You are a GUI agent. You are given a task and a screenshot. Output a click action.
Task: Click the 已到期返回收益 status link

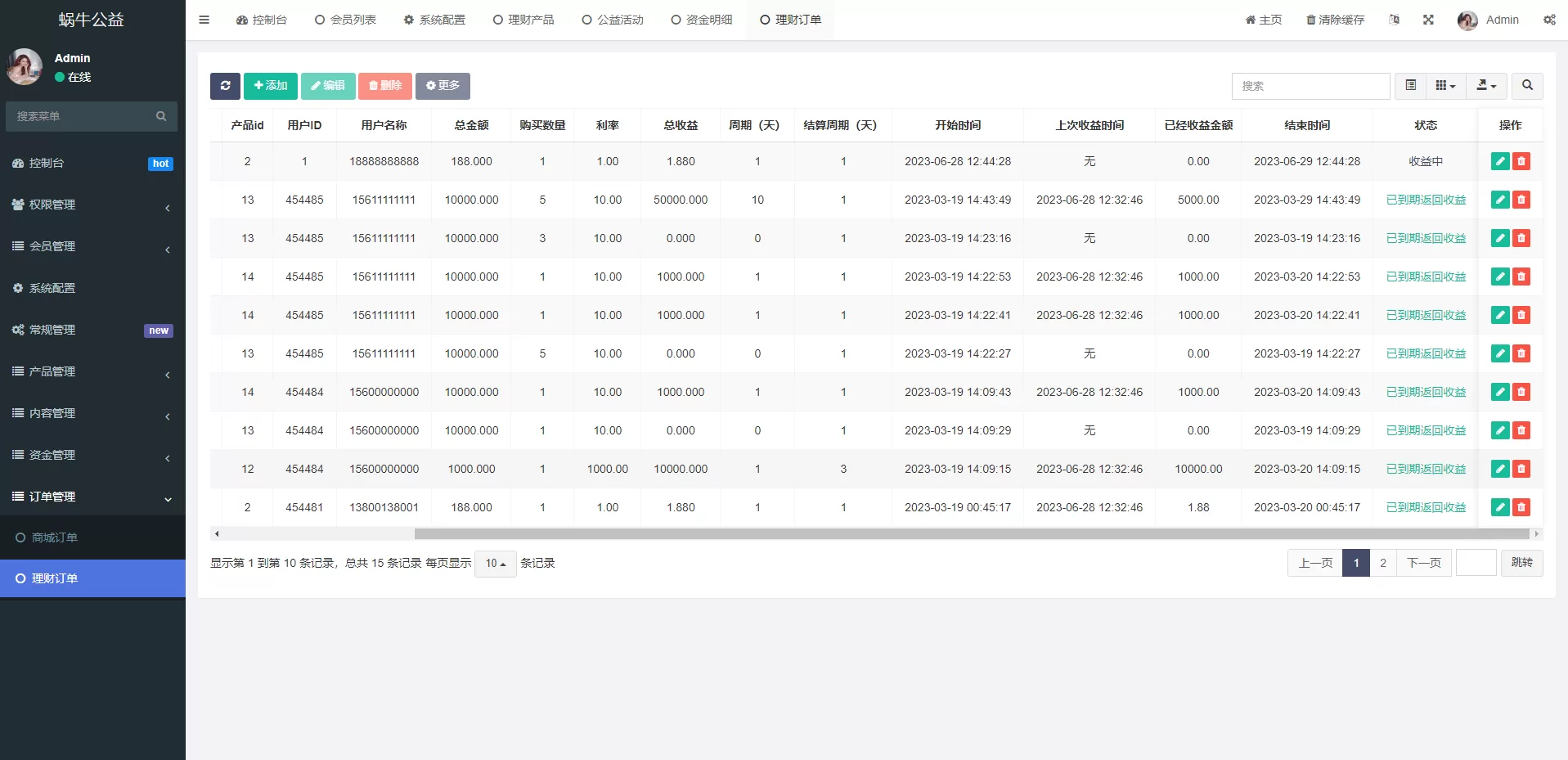click(x=1425, y=200)
